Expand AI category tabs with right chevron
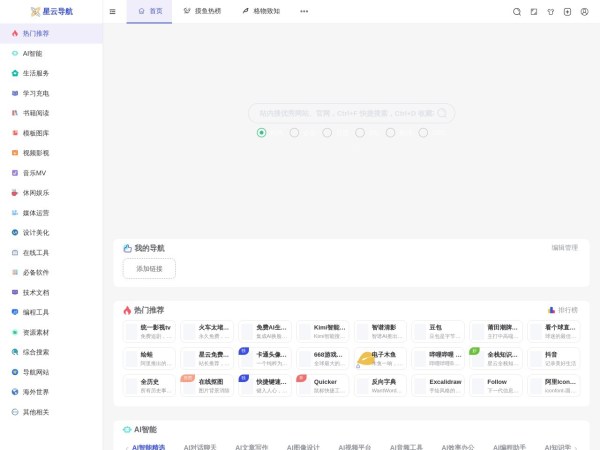Image resolution: width=600 pixels, height=450 pixels. pyautogui.click(x=575, y=447)
